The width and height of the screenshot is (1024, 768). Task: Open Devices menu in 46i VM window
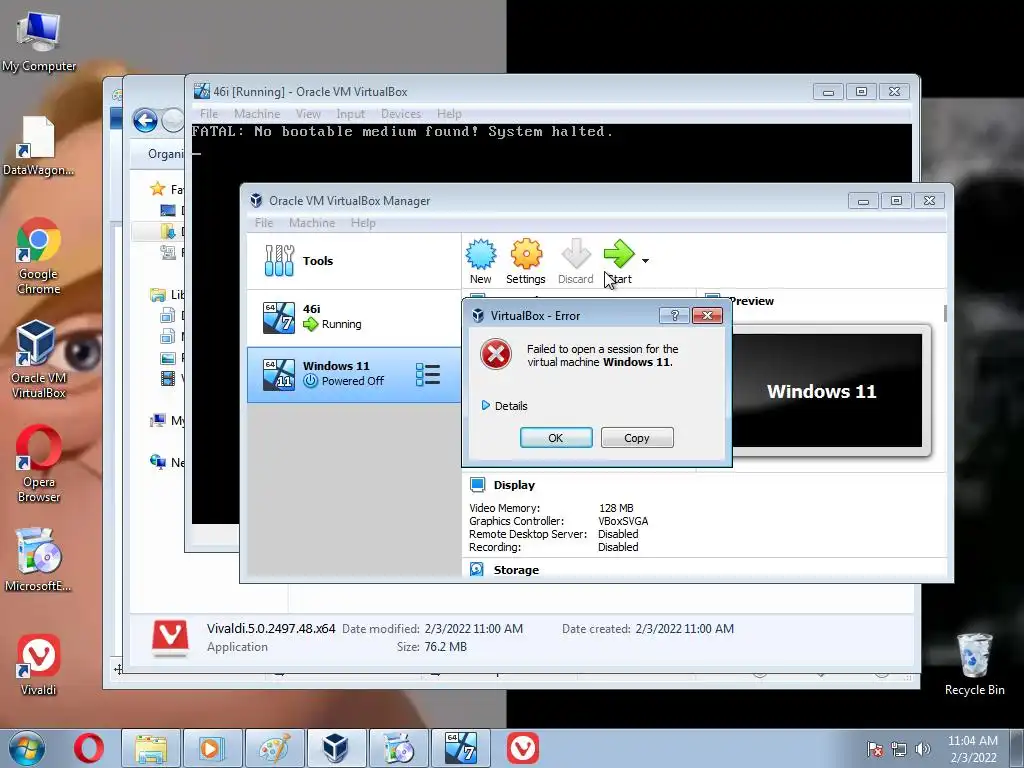pos(401,114)
